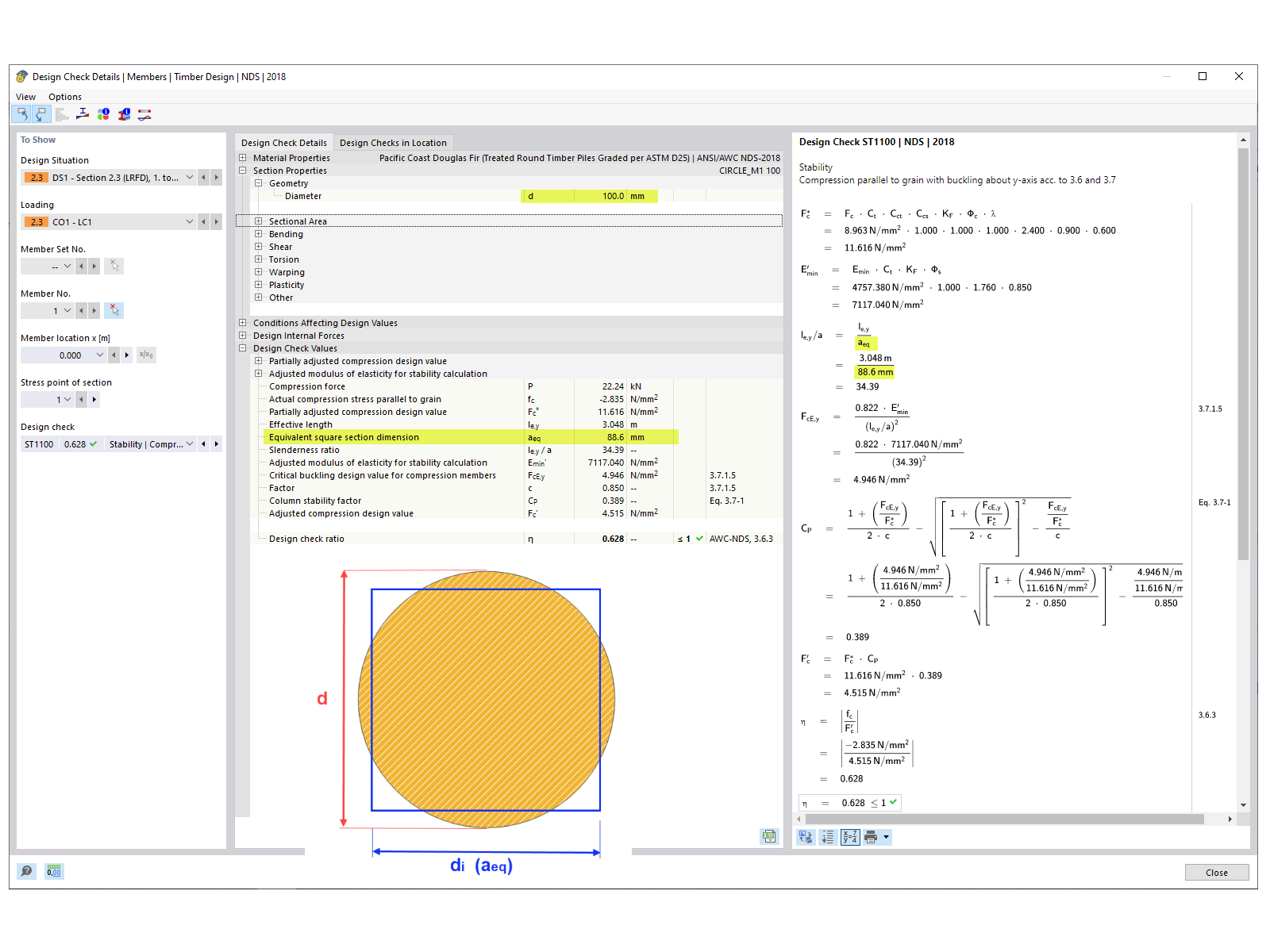The height and width of the screenshot is (952, 1270).
Task: Click the sorted list icon near printer
Action: tap(827, 836)
